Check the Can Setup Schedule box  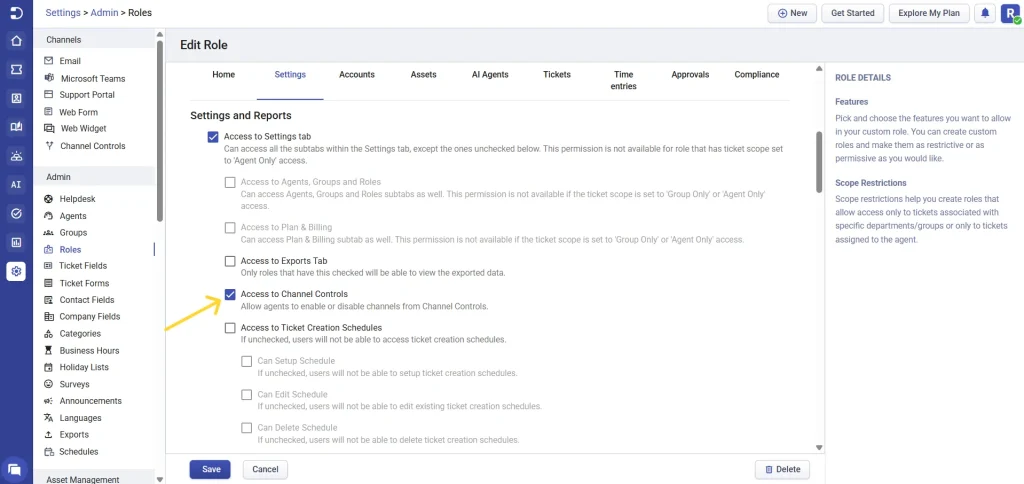tap(247, 361)
